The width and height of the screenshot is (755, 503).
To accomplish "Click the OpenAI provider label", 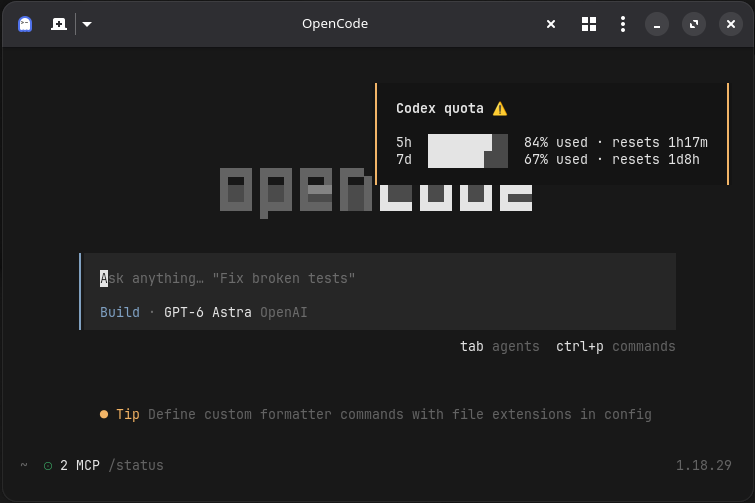I will point(284,312).
